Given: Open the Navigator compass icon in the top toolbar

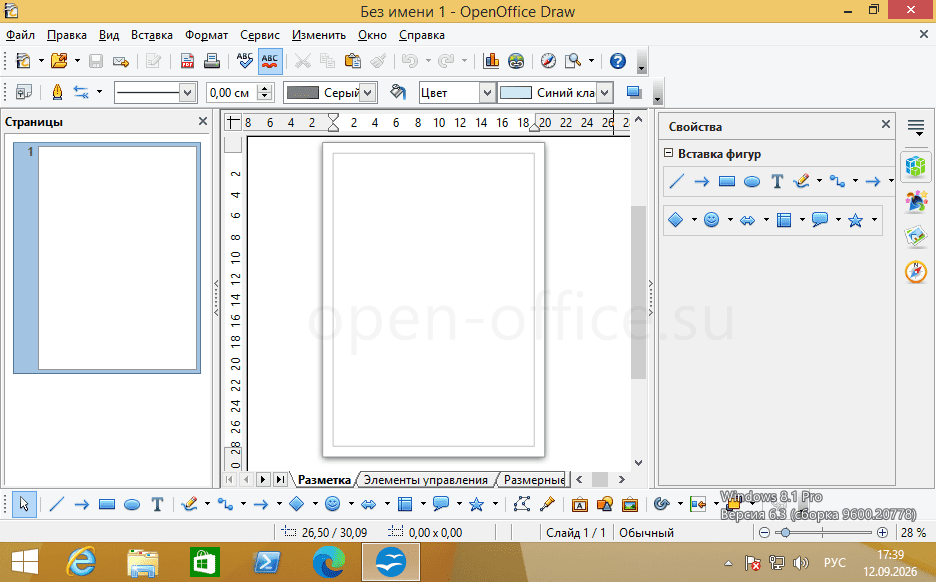Looking at the screenshot, I should (x=548, y=61).
